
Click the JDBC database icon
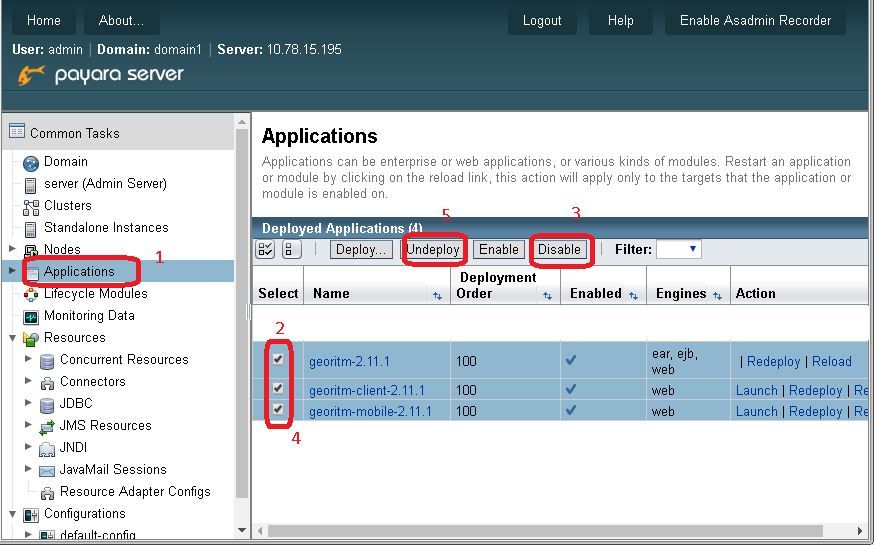[47, 405]
